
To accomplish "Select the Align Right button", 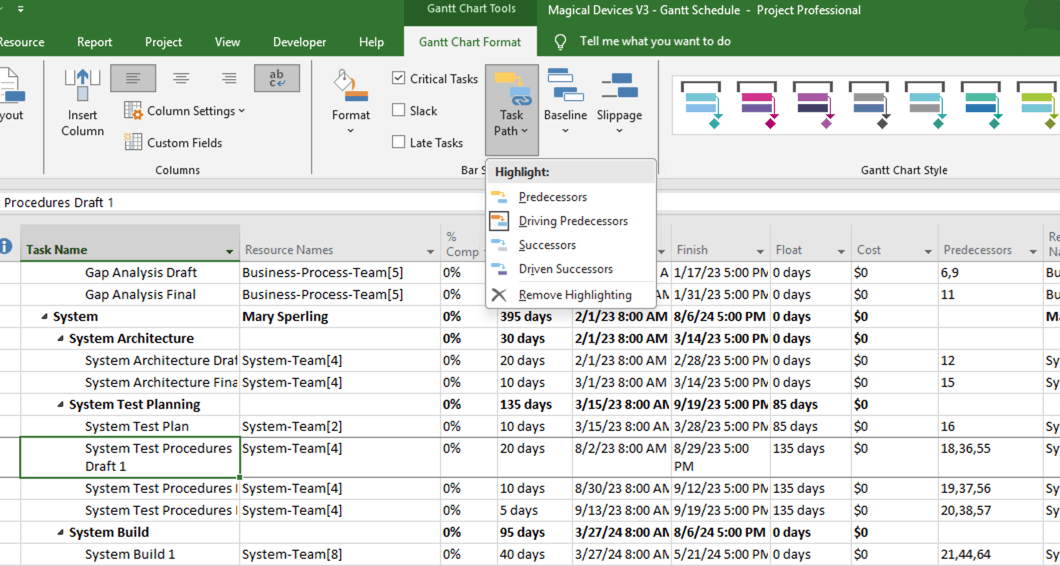I will tap(228, 78).
